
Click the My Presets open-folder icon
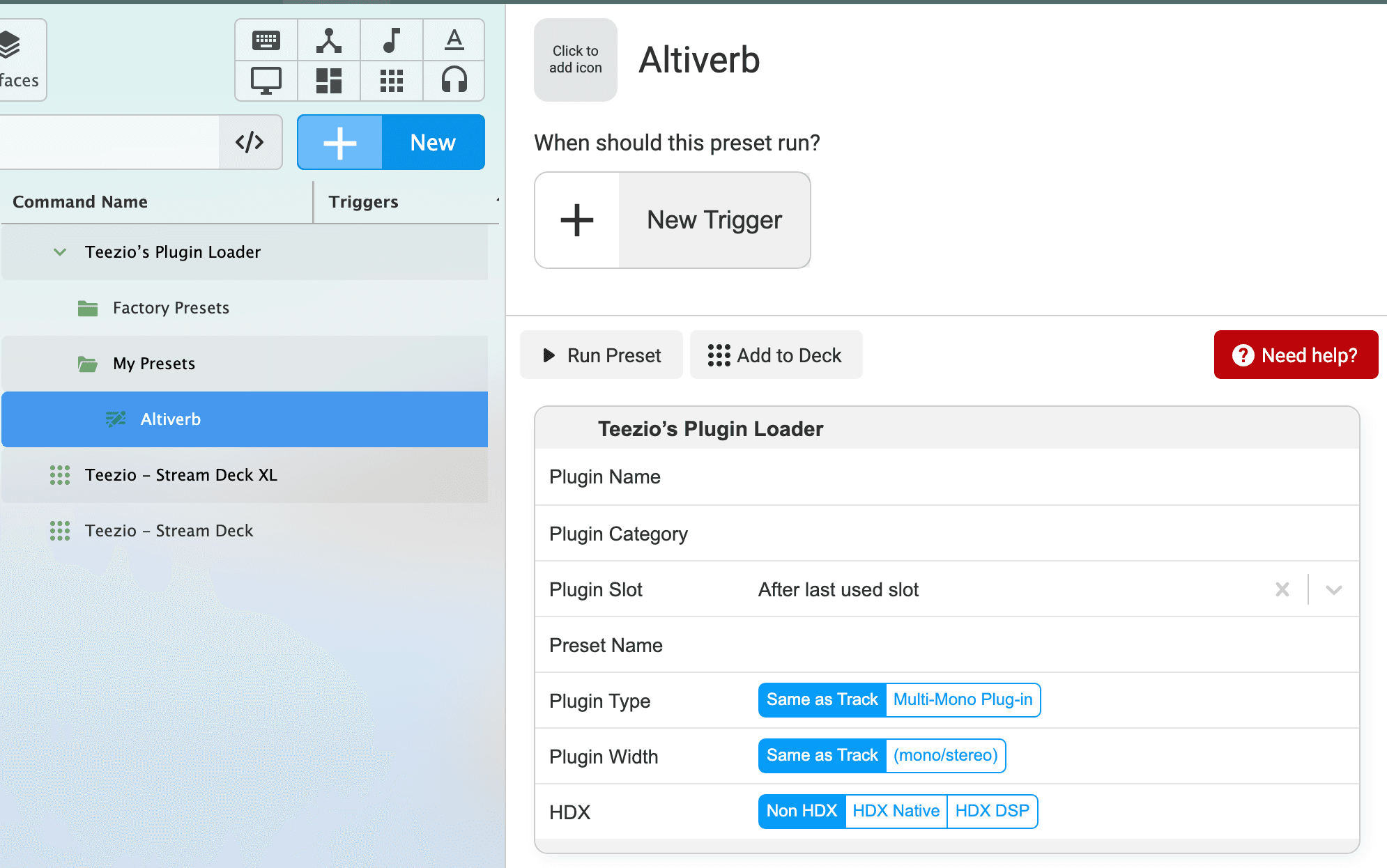pos(88,364)
